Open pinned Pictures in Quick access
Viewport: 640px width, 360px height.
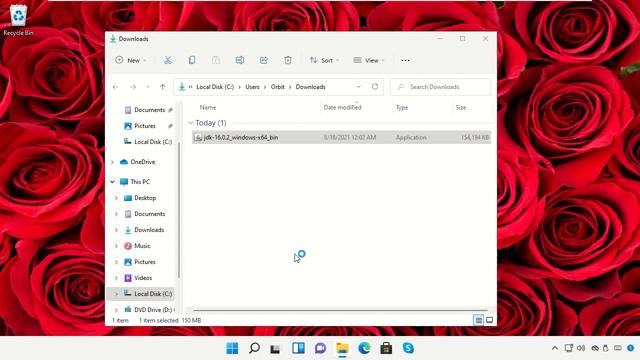[144, 126]
